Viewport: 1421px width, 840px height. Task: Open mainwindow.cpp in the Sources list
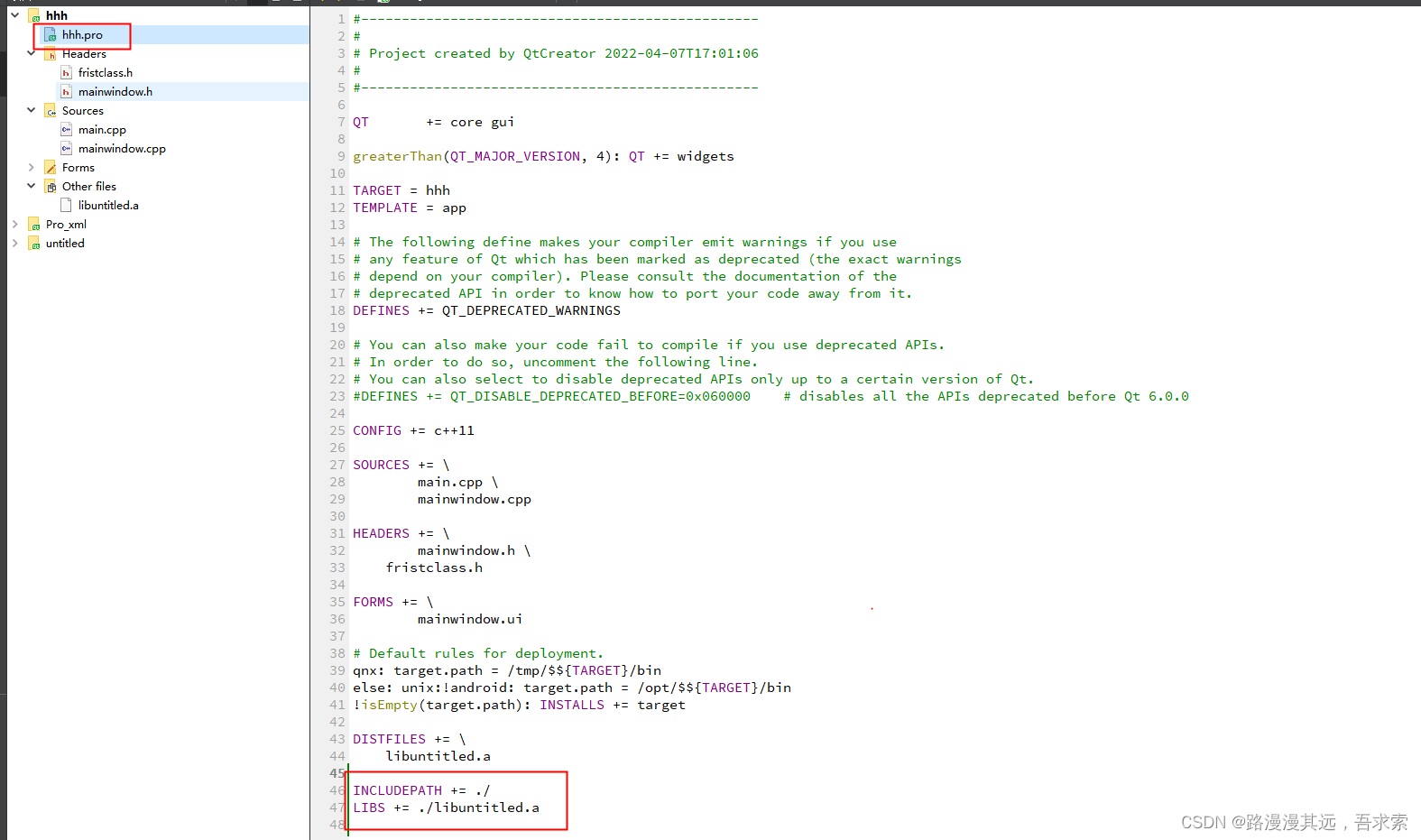pyautogui.click(x=122, y=148)
